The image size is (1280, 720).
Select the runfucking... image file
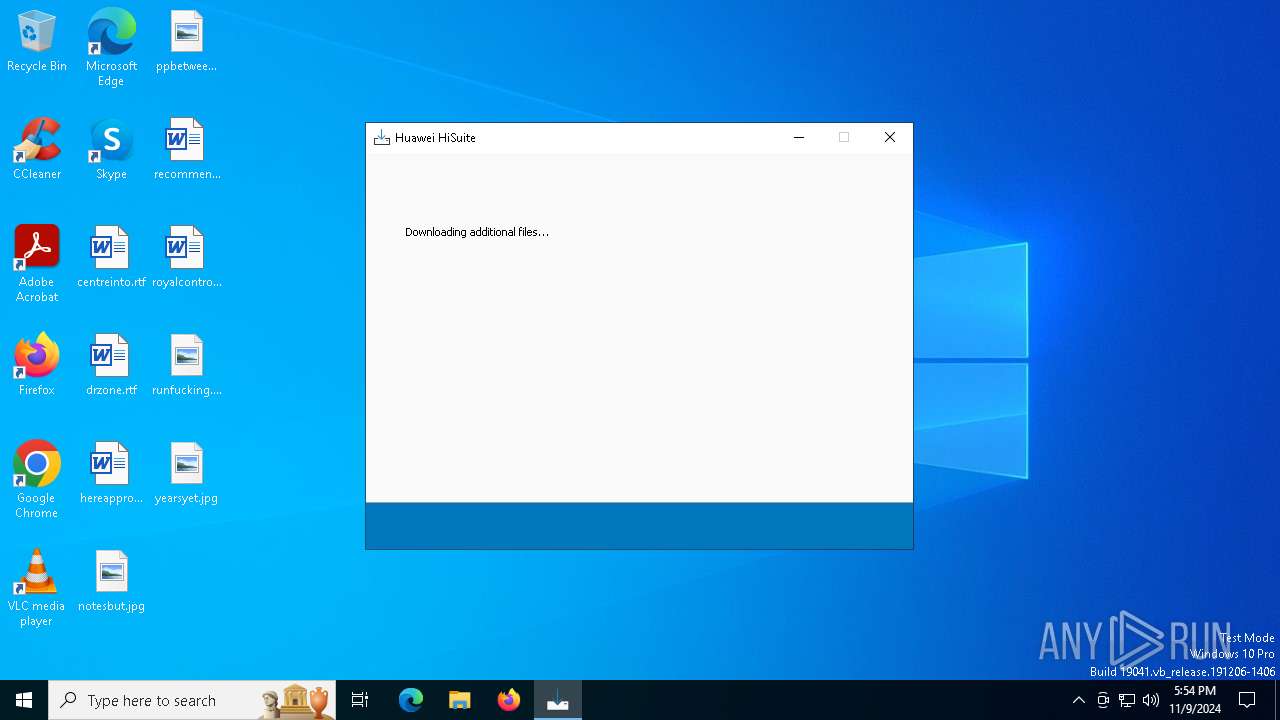coord(186,365)
